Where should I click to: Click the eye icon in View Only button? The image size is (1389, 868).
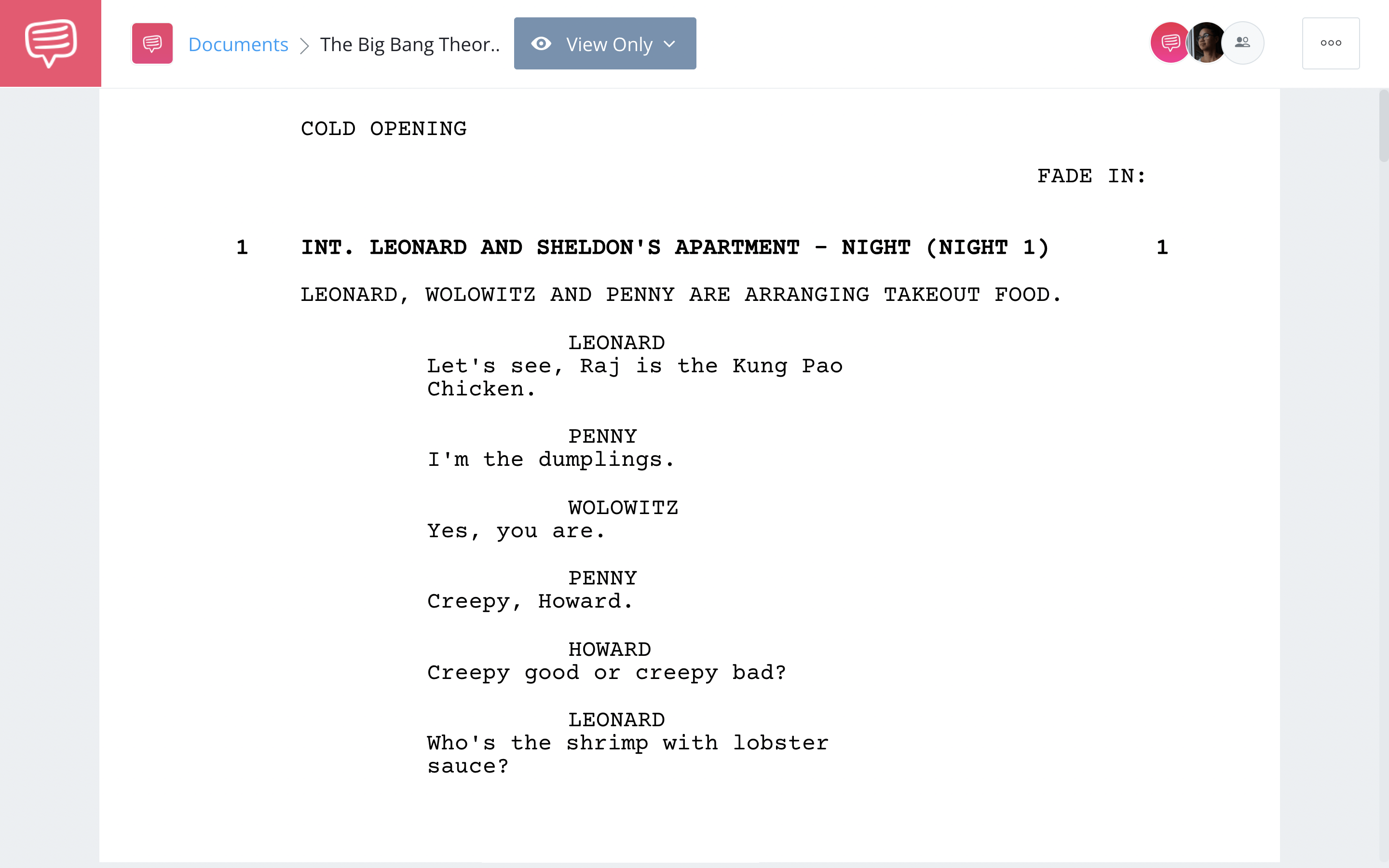point(541,43)
